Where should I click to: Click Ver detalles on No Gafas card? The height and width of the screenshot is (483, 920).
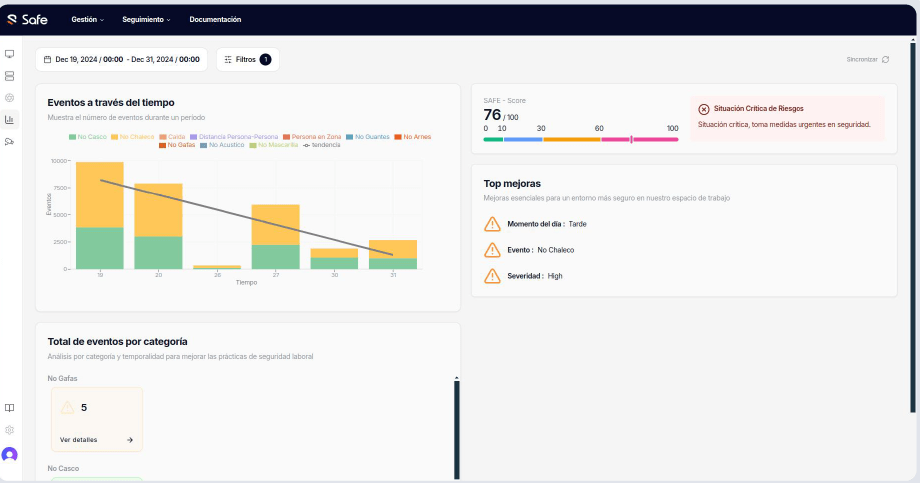79,439
